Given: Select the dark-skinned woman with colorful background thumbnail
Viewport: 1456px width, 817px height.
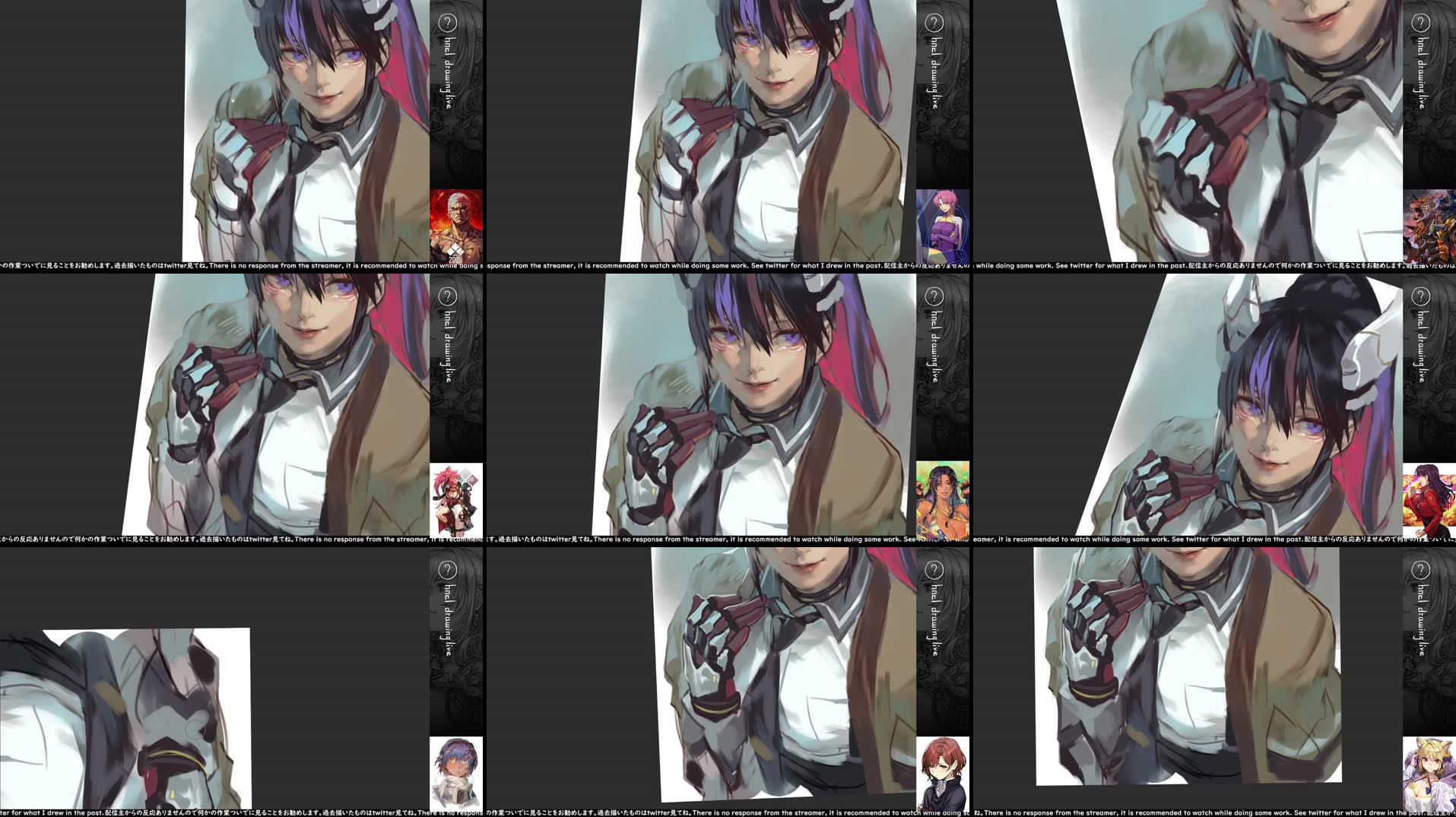Looking at the screenshot, I should (x=943, y=499).
